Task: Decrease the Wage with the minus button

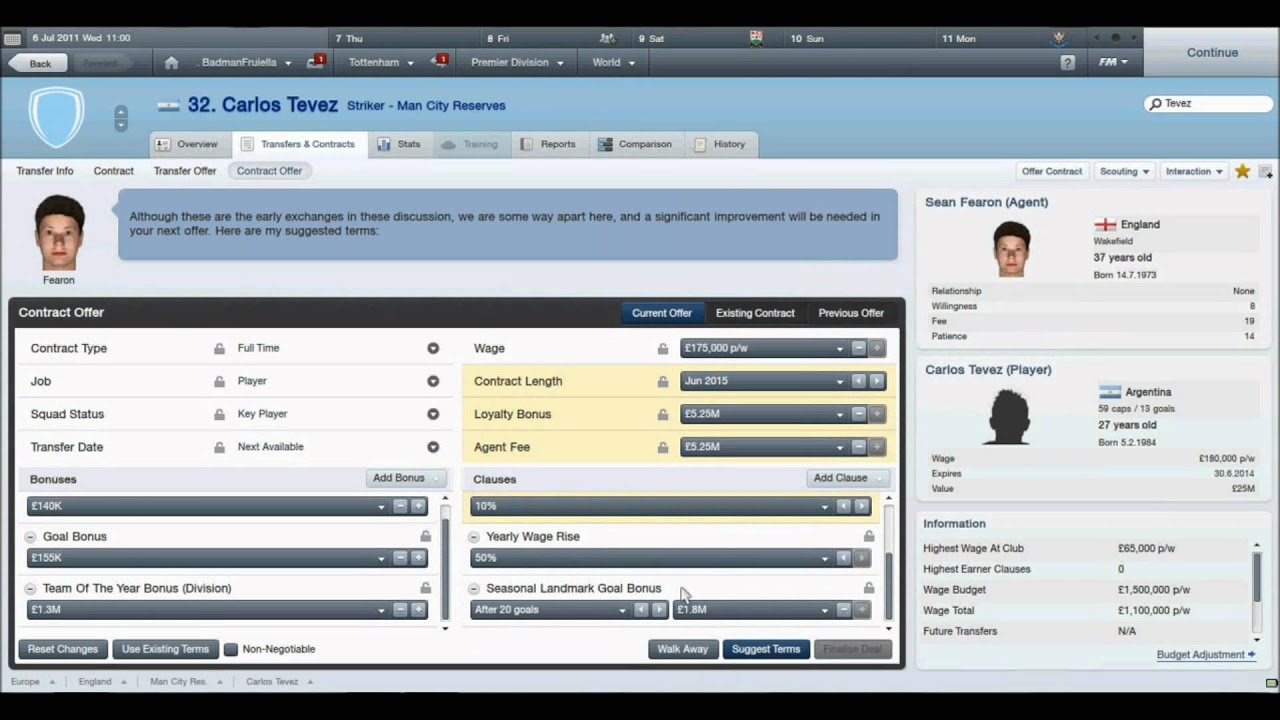Action: [859, 348]
